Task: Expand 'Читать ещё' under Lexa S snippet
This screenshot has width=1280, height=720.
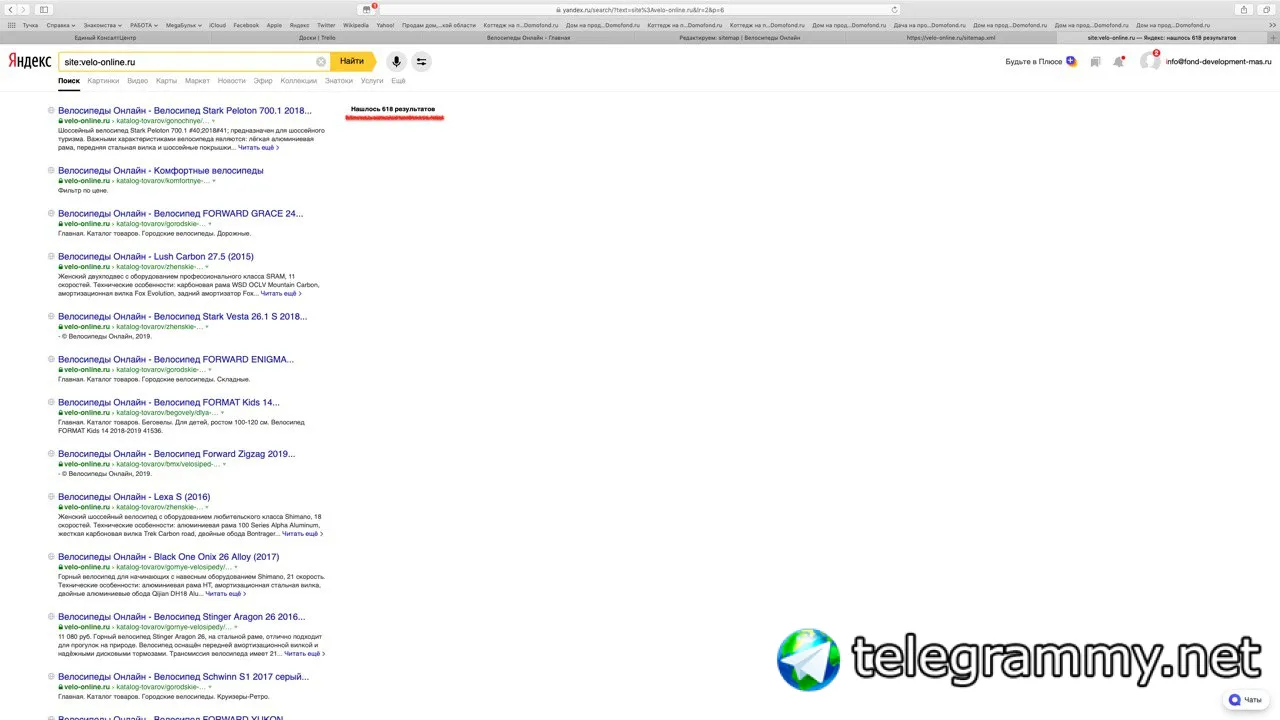Action: [x=302, y=534]
